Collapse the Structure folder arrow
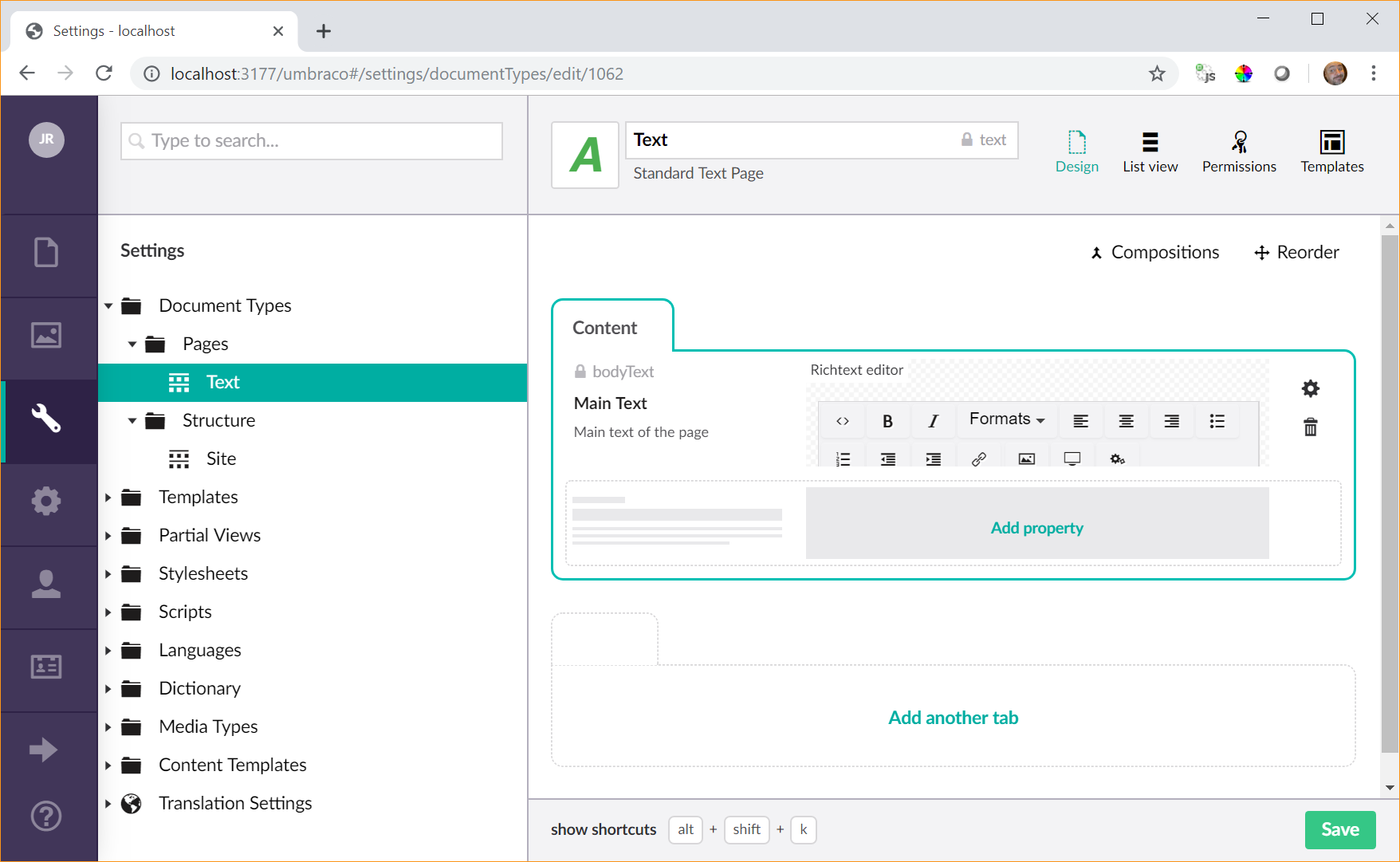The width and height of the screenshot is (1400, 862). point(132,421)
